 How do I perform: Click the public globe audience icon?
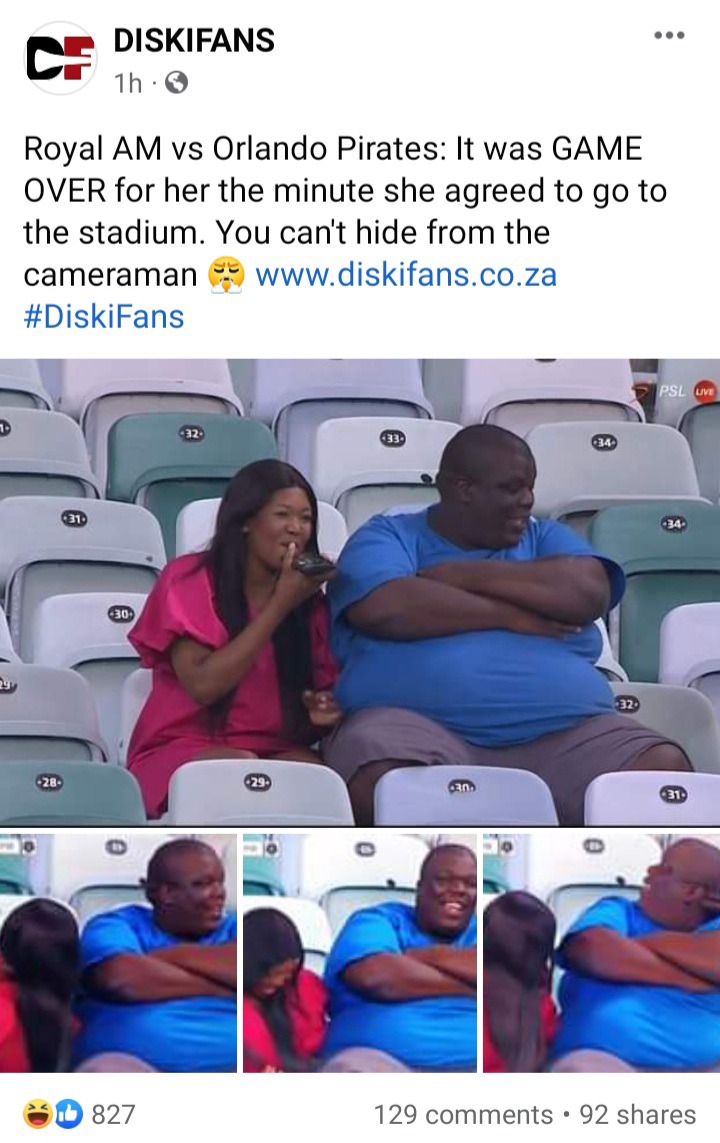176,83
